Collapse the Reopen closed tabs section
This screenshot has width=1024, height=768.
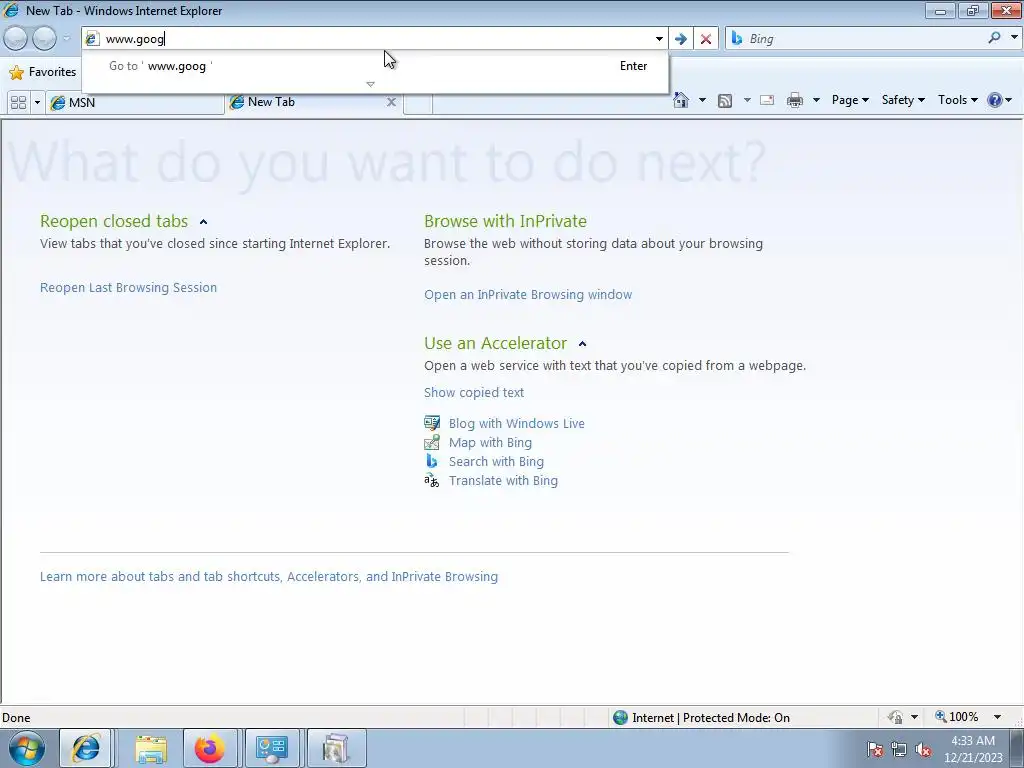pos(203,222)
